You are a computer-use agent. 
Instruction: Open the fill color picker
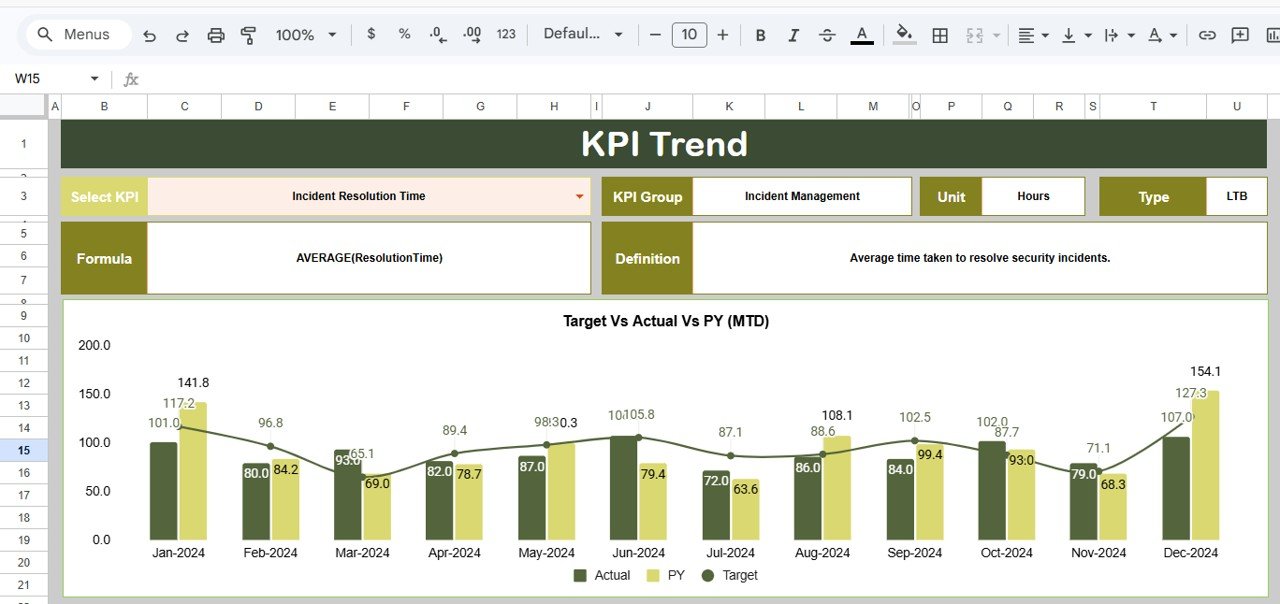[x=901, y=34]
